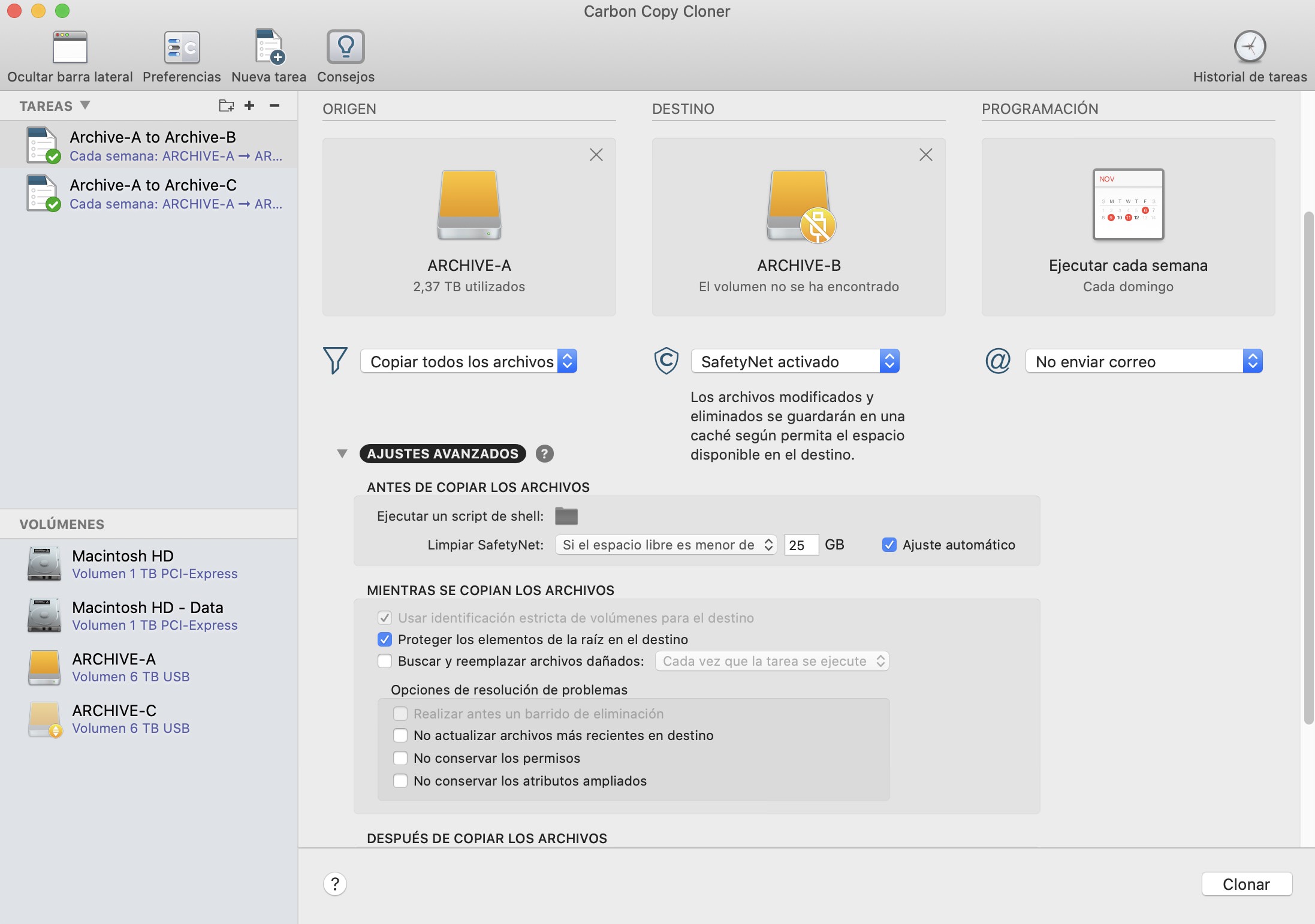Viewport: 1315px width, 924px height.
Task: Click the bottom help question mark button
Action: point(335,884)
